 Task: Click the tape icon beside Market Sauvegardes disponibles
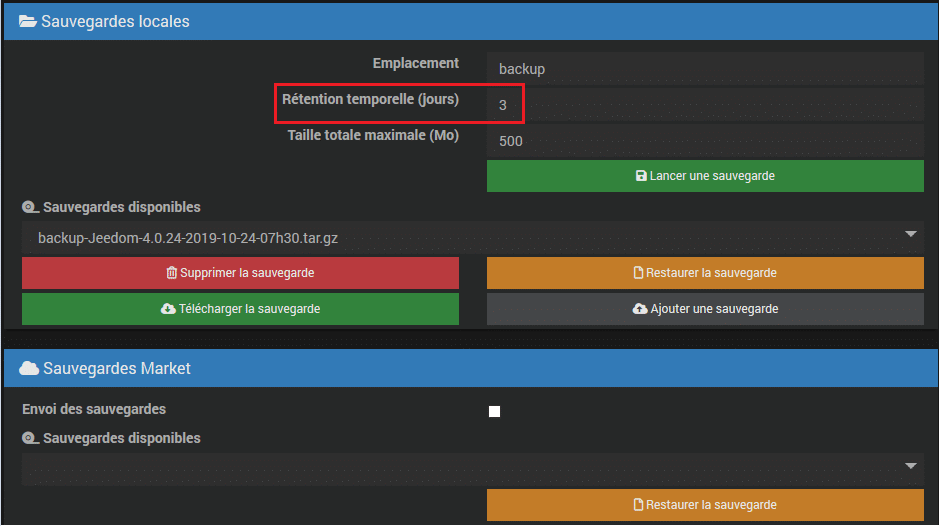click(x=31, y=439)
